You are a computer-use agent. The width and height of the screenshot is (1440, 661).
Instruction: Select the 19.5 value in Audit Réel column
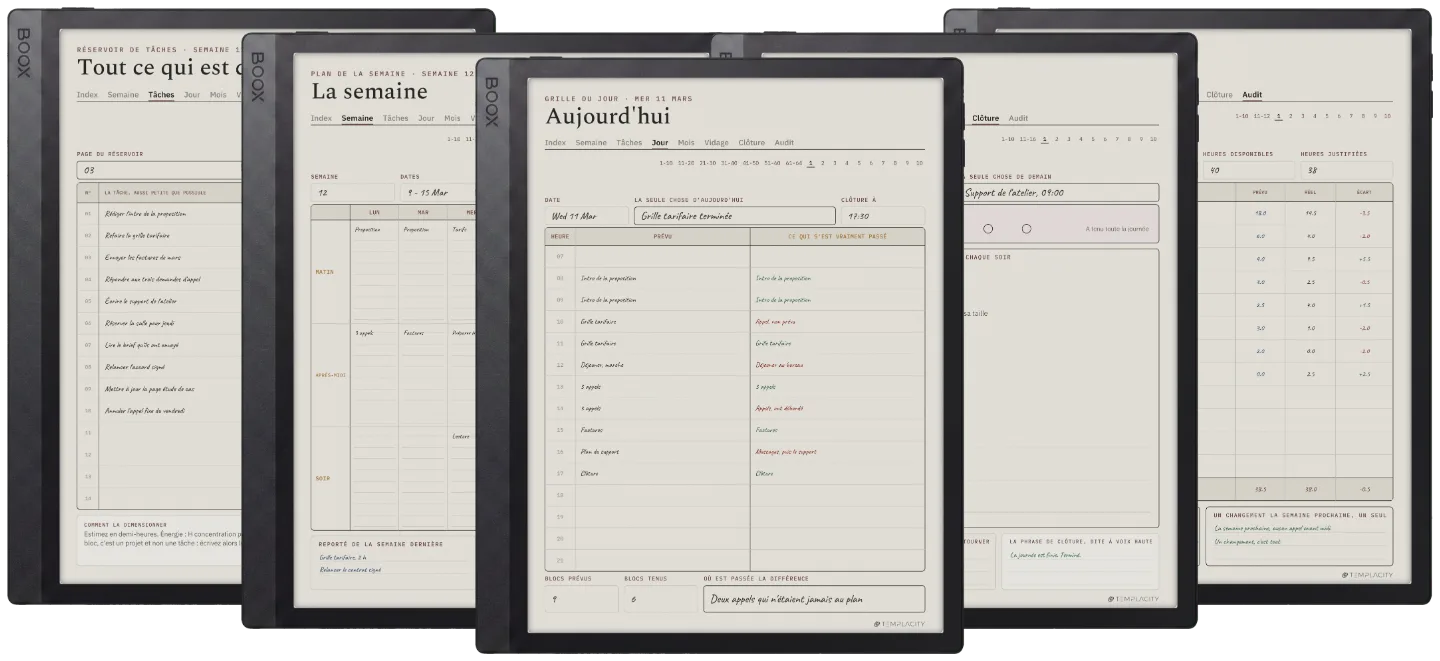point(1311,213)
